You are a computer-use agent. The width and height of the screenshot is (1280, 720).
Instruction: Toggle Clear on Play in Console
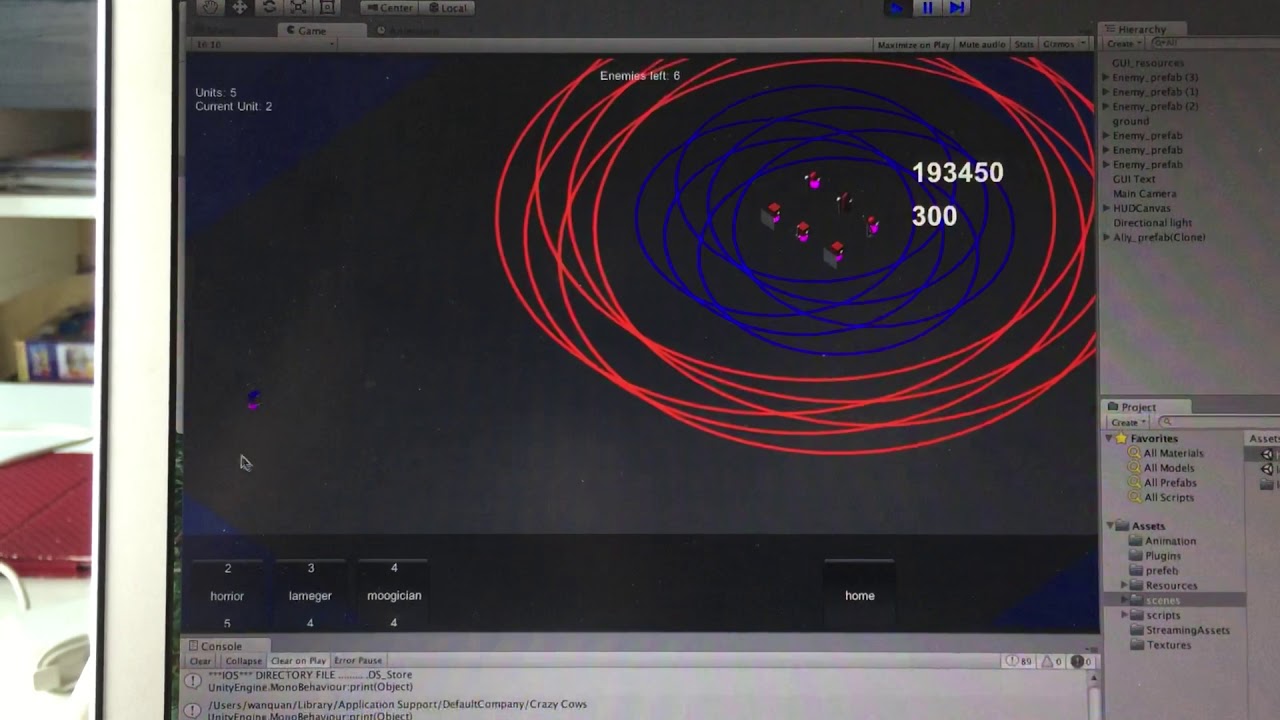298,661
